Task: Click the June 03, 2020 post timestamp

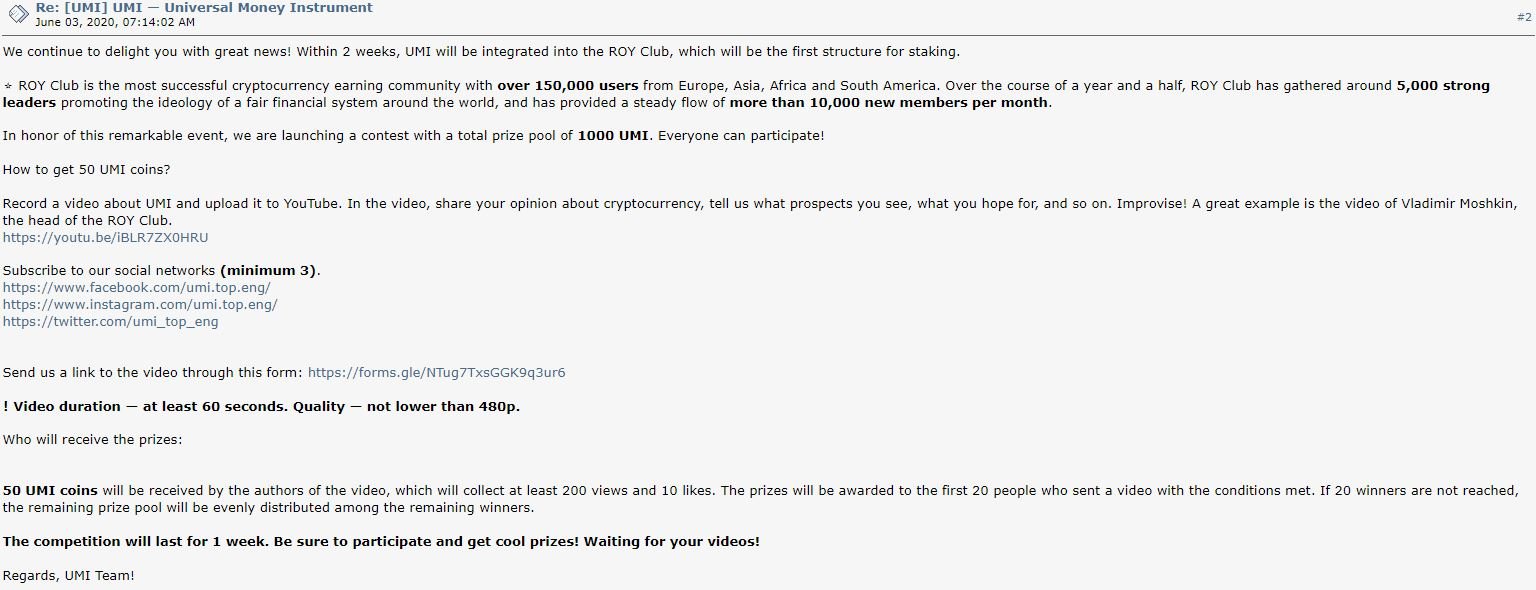Action: pyautogui.click(x=115, y=22)
